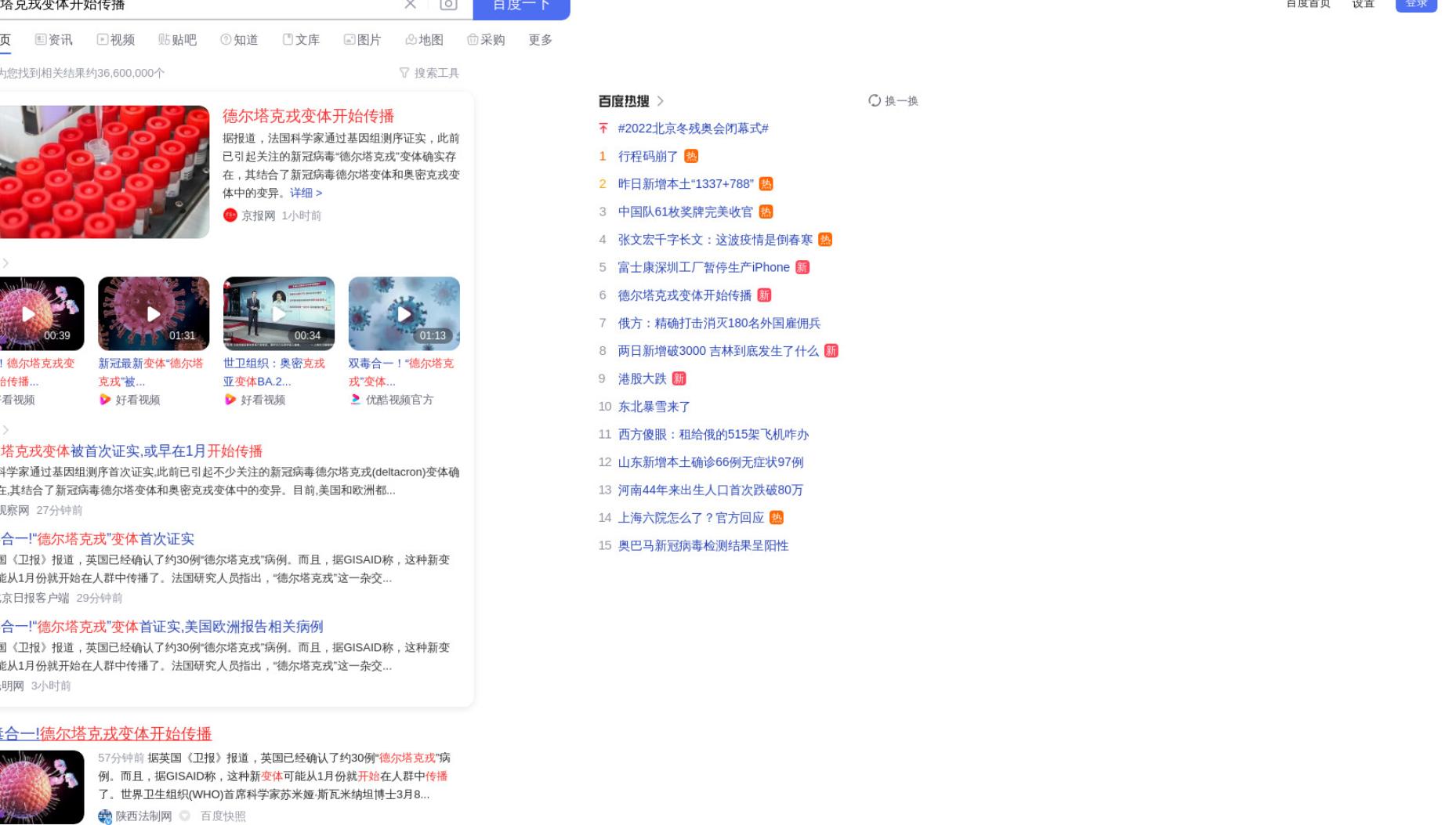Open hot search 东北暴雪来了
Image resolution: width=1456 pixels, height=825 pixels.
coord(654,407)
